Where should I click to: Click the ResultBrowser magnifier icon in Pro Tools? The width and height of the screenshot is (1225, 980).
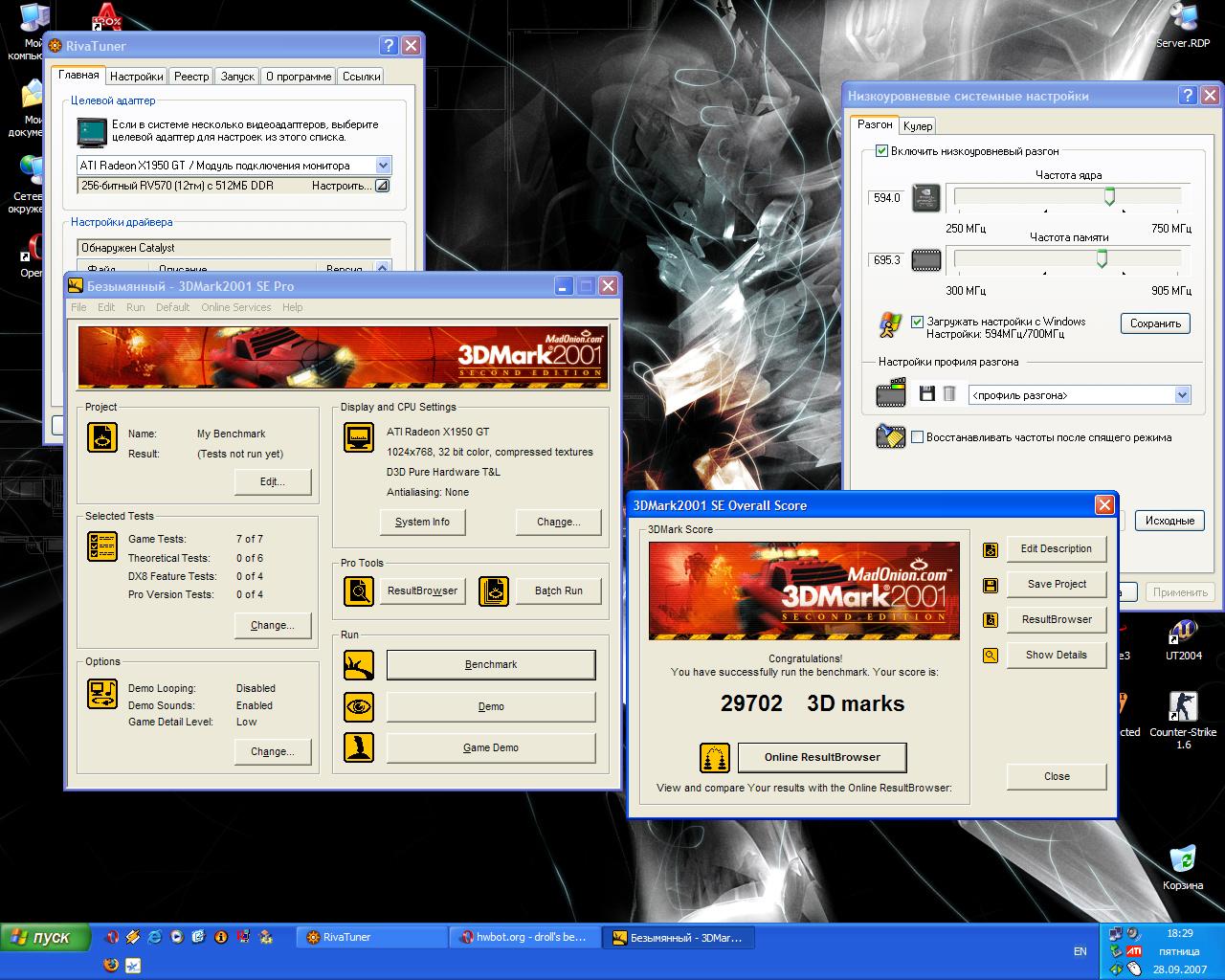(x=359, y=590)
